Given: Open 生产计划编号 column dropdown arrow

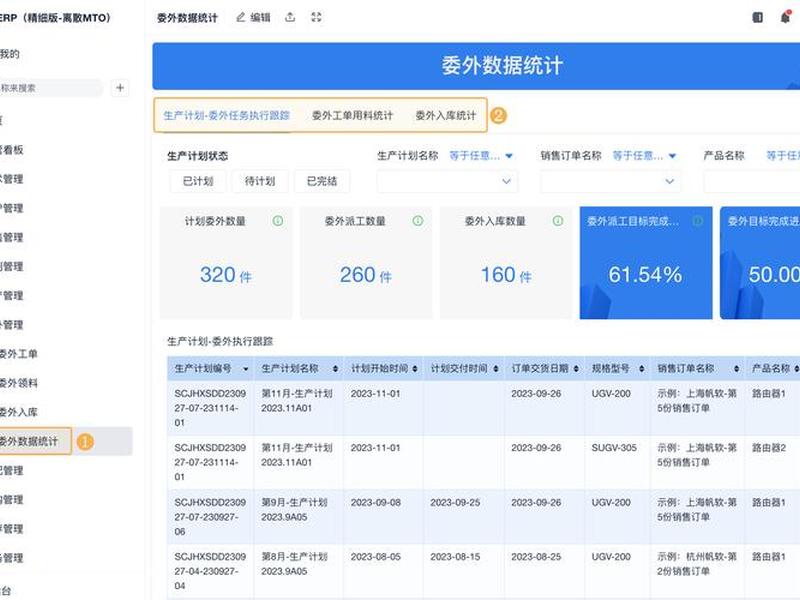Looking at the screenshot, I should tap(245, 369).
